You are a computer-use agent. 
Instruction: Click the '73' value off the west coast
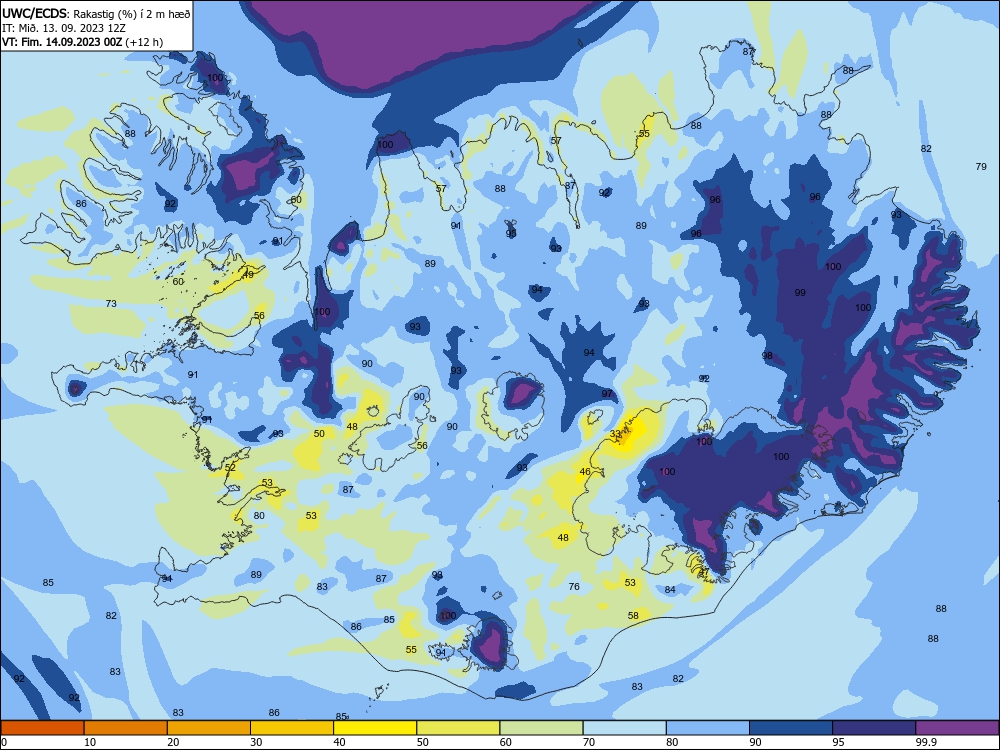click(111, 304)
